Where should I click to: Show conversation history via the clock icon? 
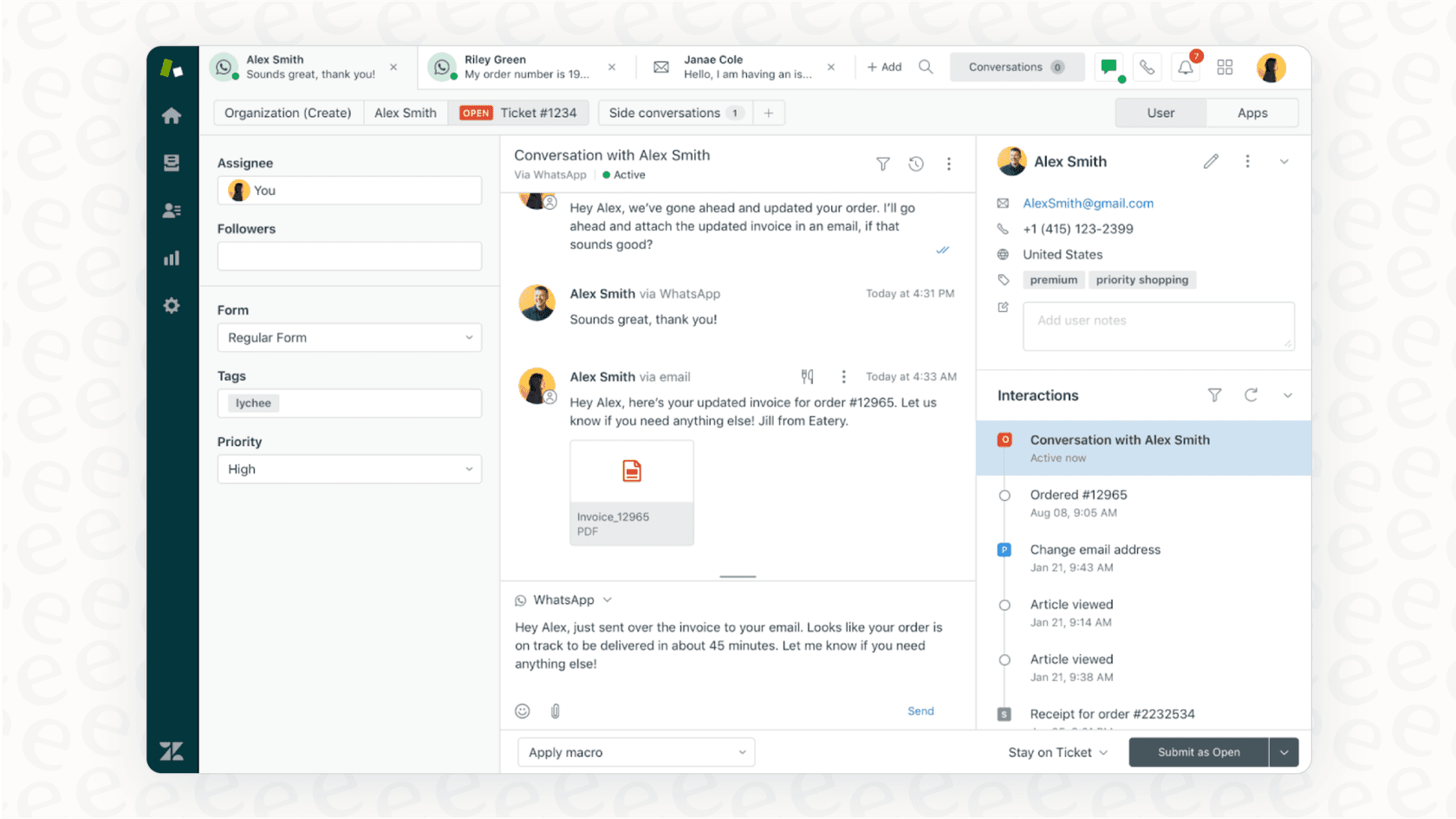click(915, 164)
